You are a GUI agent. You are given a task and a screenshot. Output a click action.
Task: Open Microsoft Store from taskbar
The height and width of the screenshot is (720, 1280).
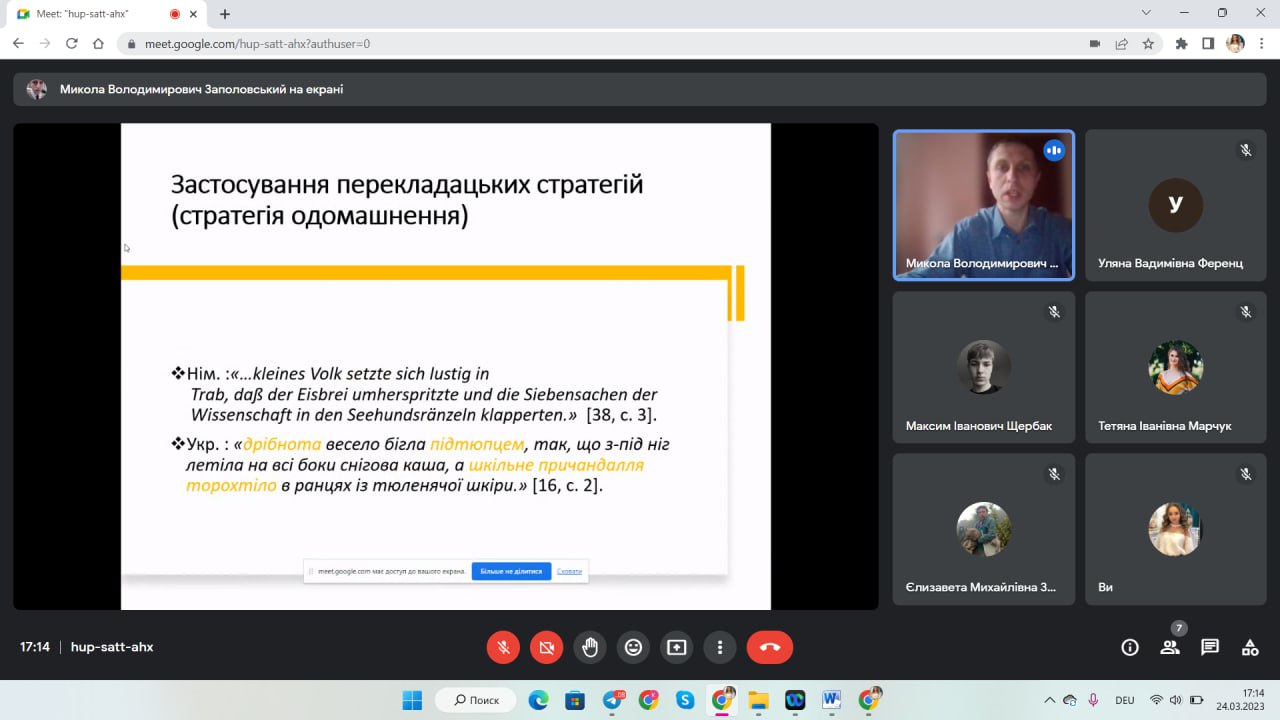pos(574,700)
